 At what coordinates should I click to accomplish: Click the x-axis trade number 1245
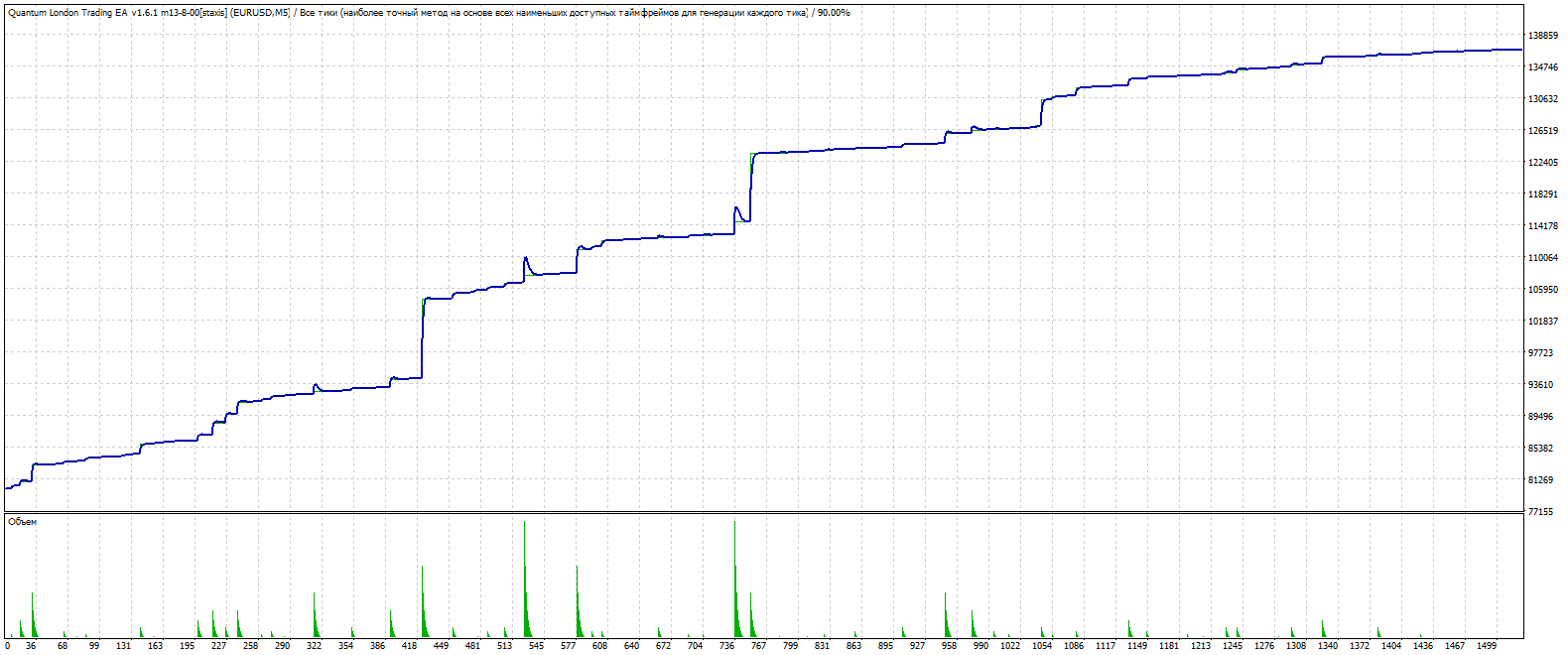(x=1233, y=646)
